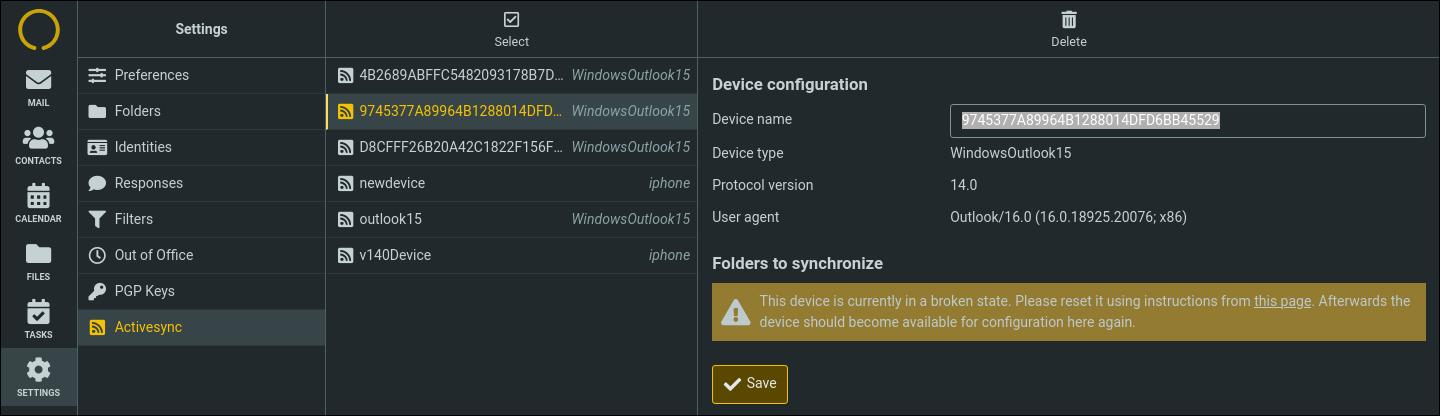Open the Contacts section
The height and width of the screenshot is (416, 1440).
click(38, 146)
